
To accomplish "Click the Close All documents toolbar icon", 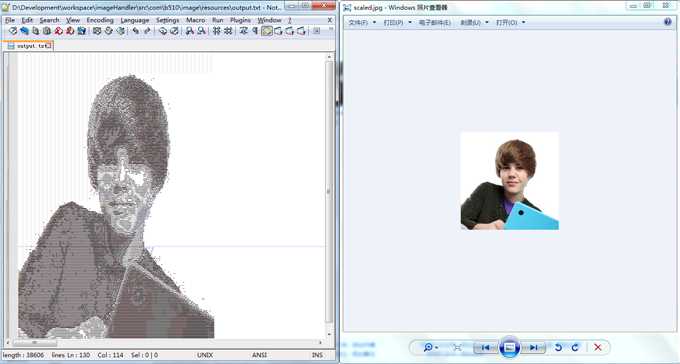I will 69,31.
